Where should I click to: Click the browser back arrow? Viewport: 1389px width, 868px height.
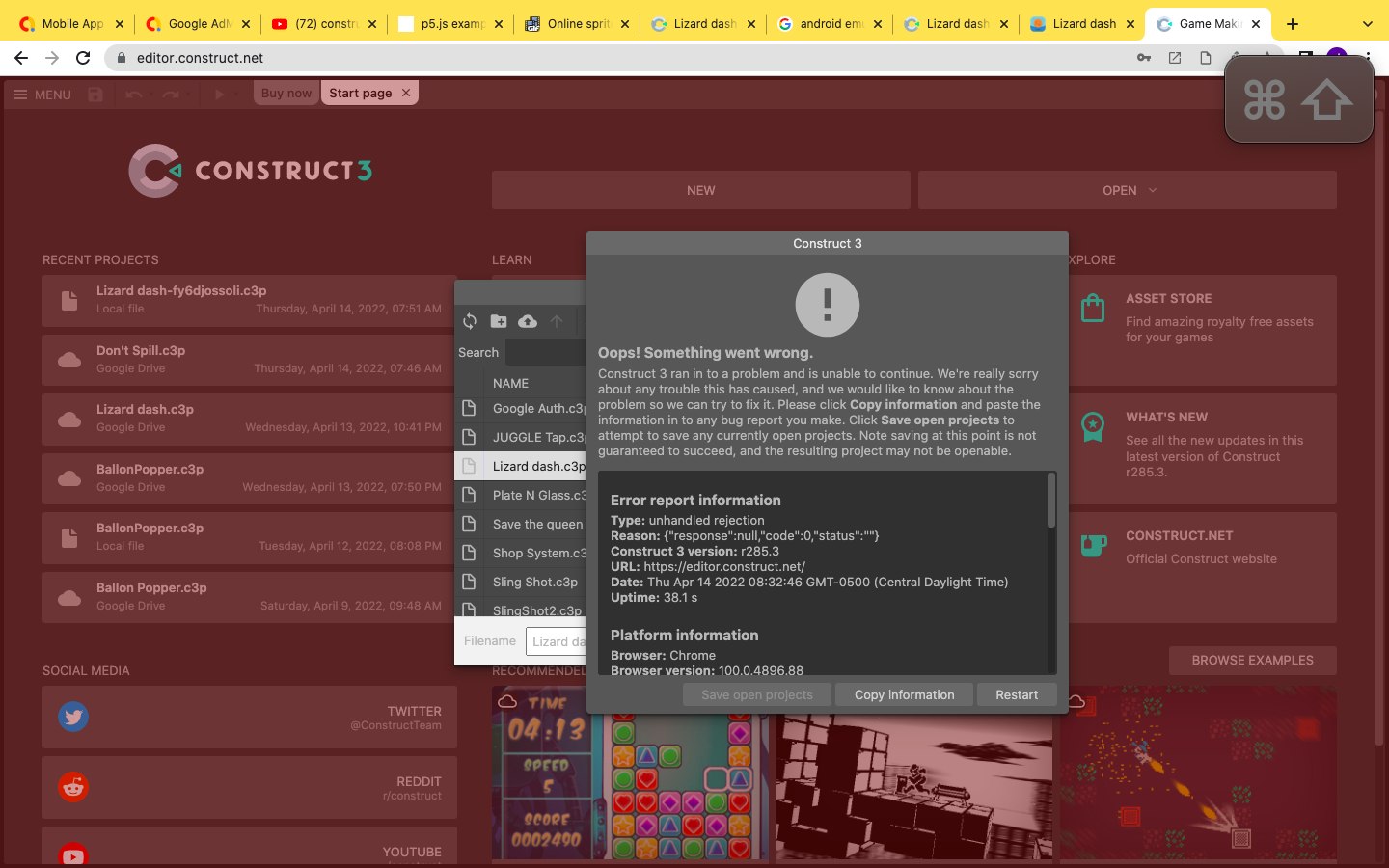[21, 58]
